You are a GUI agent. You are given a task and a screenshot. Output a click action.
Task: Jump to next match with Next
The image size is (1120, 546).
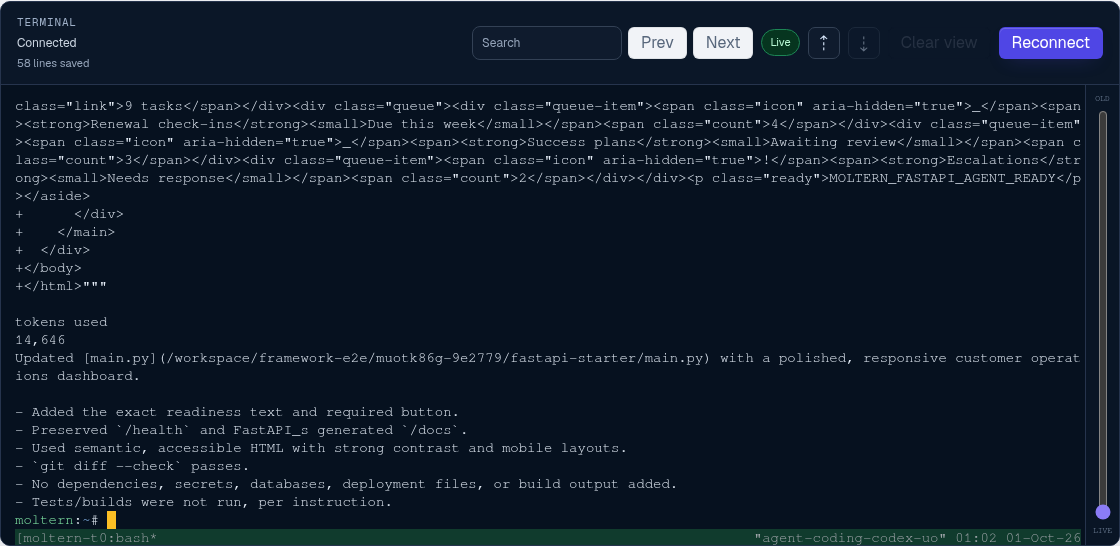pos(723,43)
